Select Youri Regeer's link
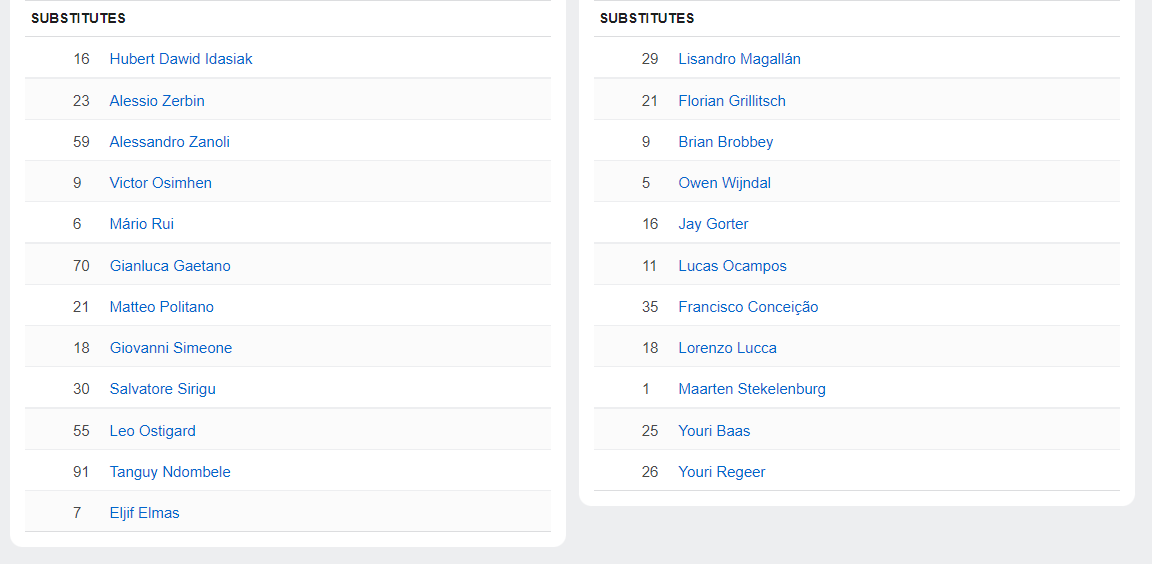This screenshot has height=564, width=1152. tap(721, 472)
